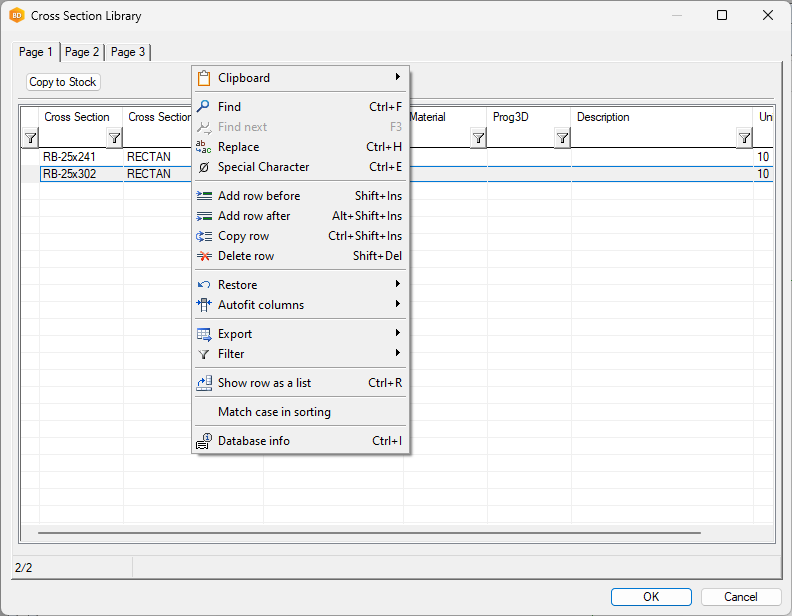Toggle Match case in sorting option

274,412
